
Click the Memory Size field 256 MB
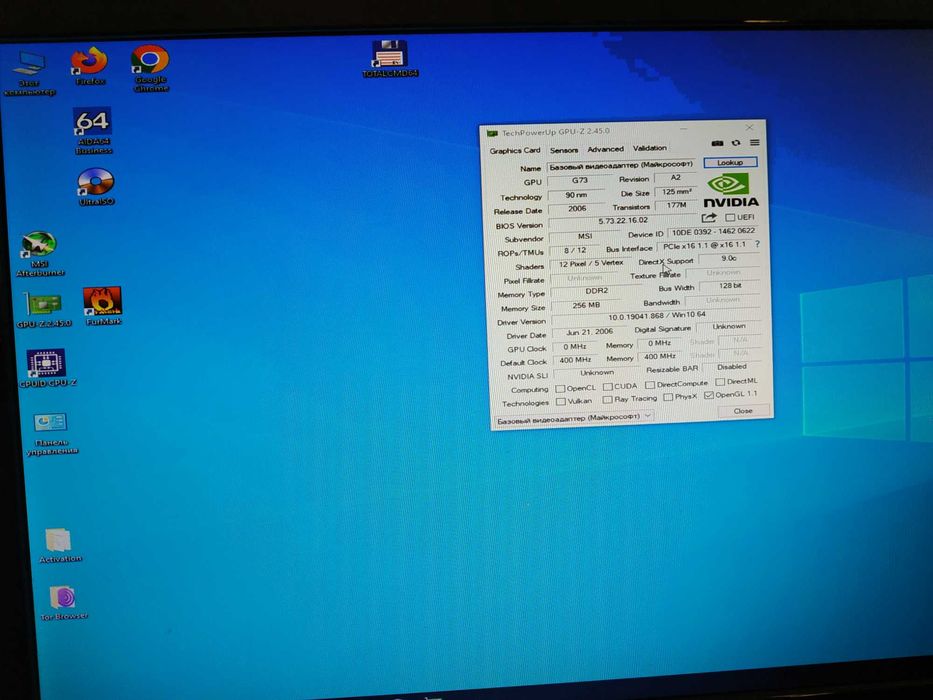coord(586,305)
